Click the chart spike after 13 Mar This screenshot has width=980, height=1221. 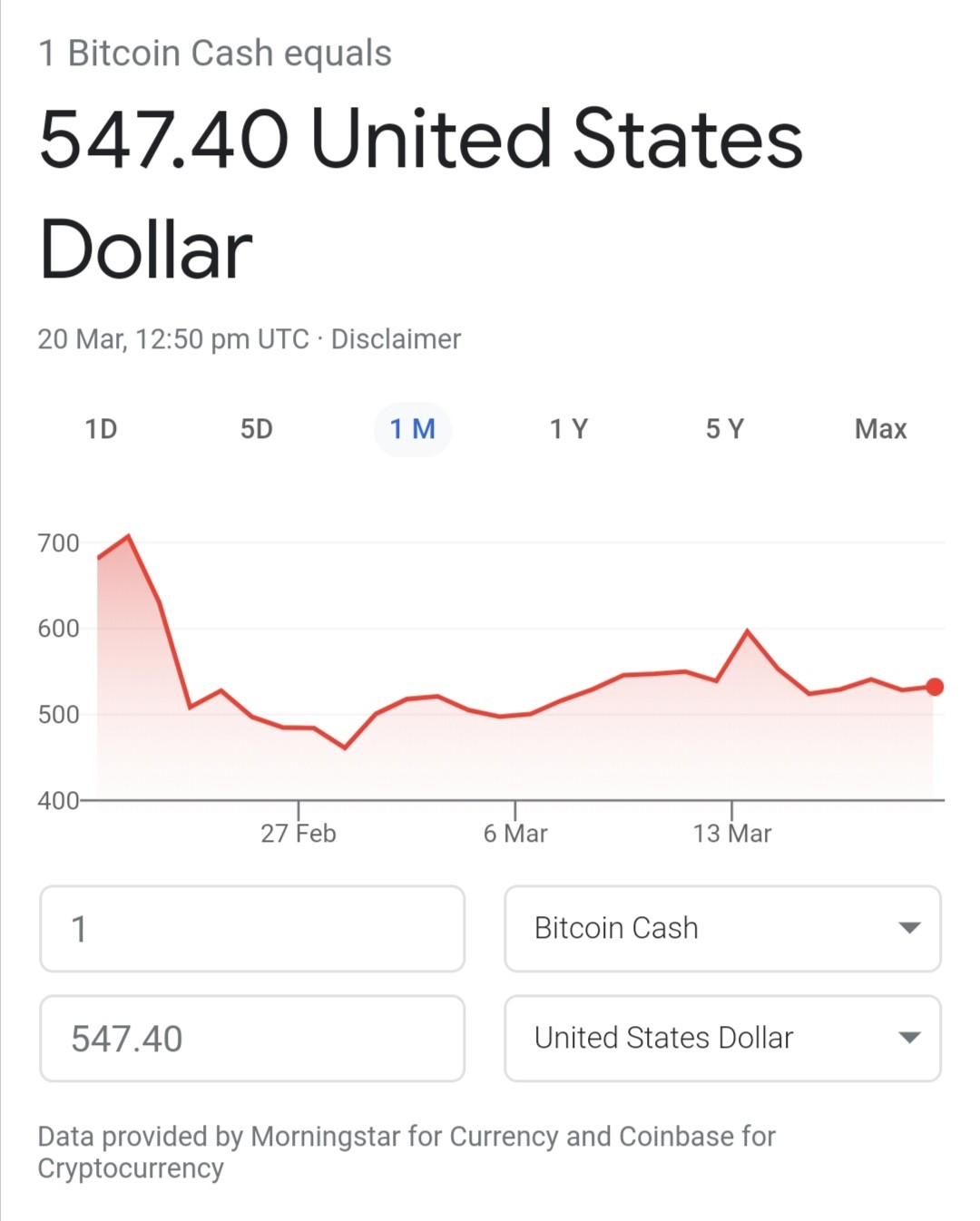click(748, 630)
